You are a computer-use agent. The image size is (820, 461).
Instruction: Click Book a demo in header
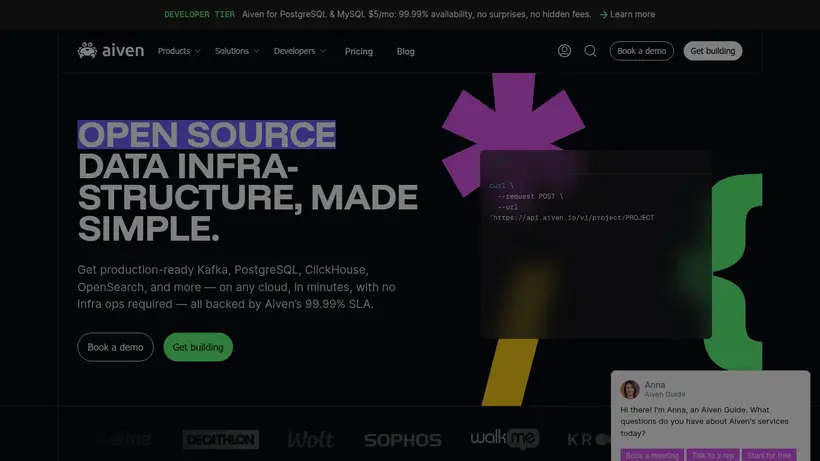click(641, 51)
